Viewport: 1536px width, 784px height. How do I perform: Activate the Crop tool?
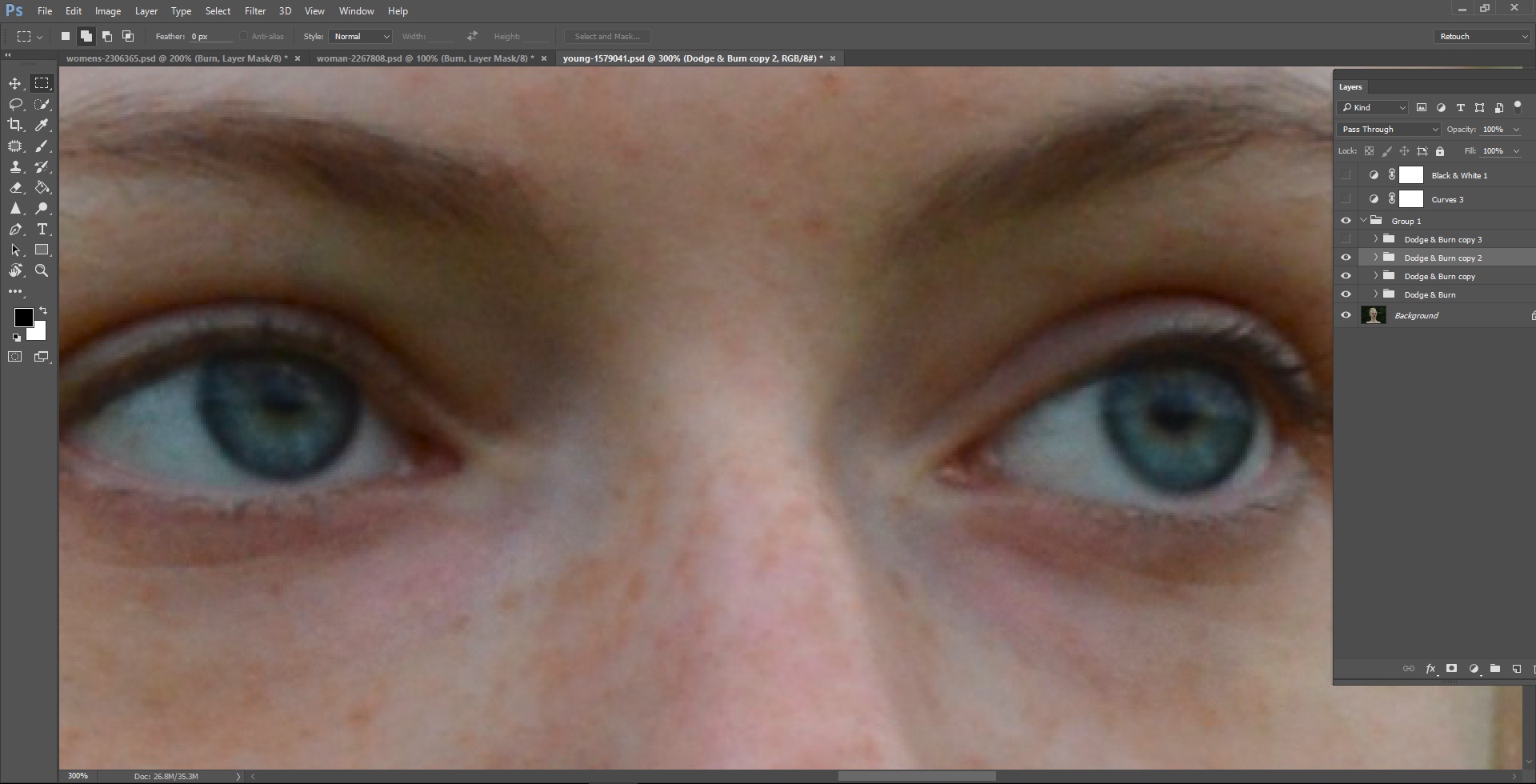point(16,125)
